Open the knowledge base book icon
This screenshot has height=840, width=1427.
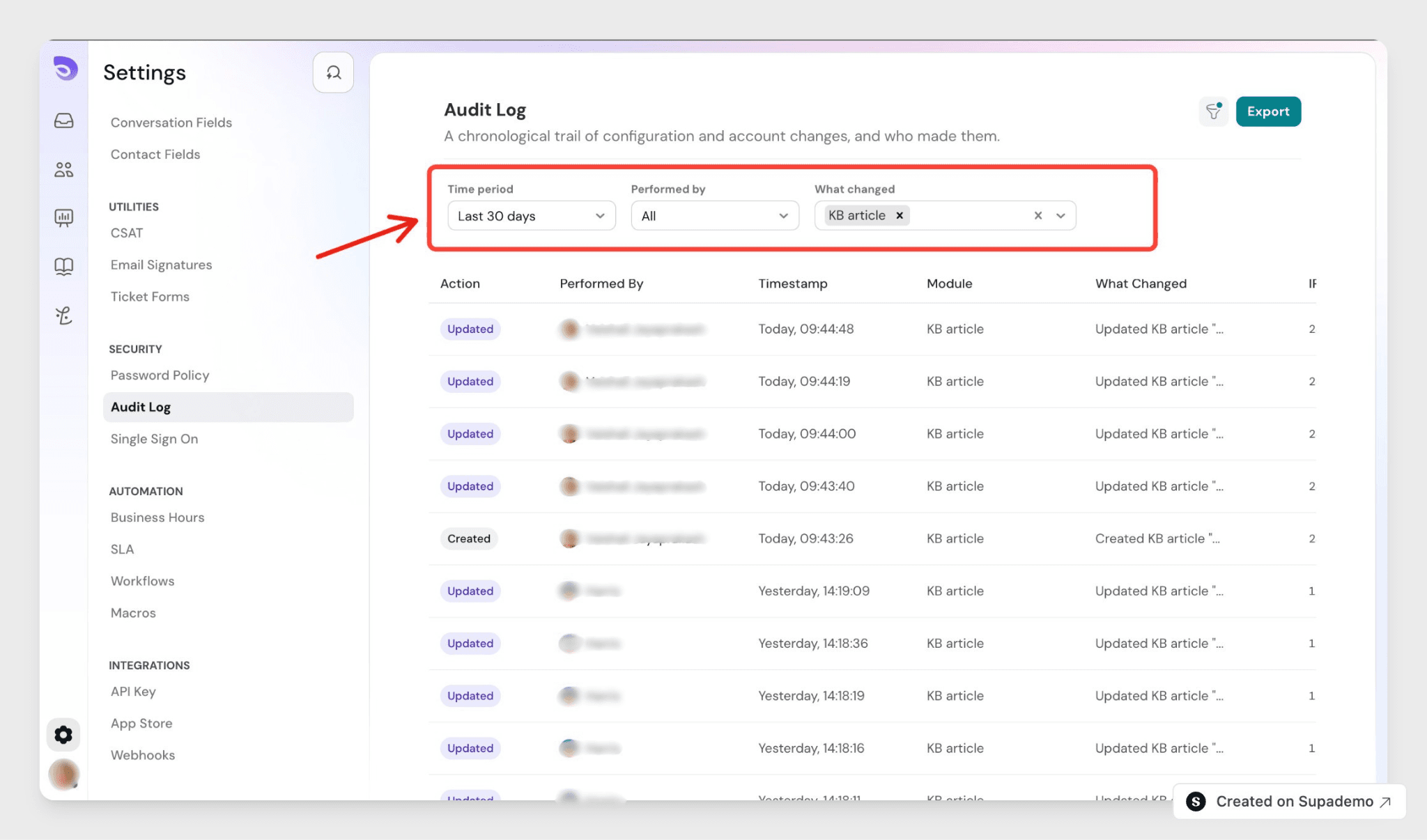(x=63, y=267)
